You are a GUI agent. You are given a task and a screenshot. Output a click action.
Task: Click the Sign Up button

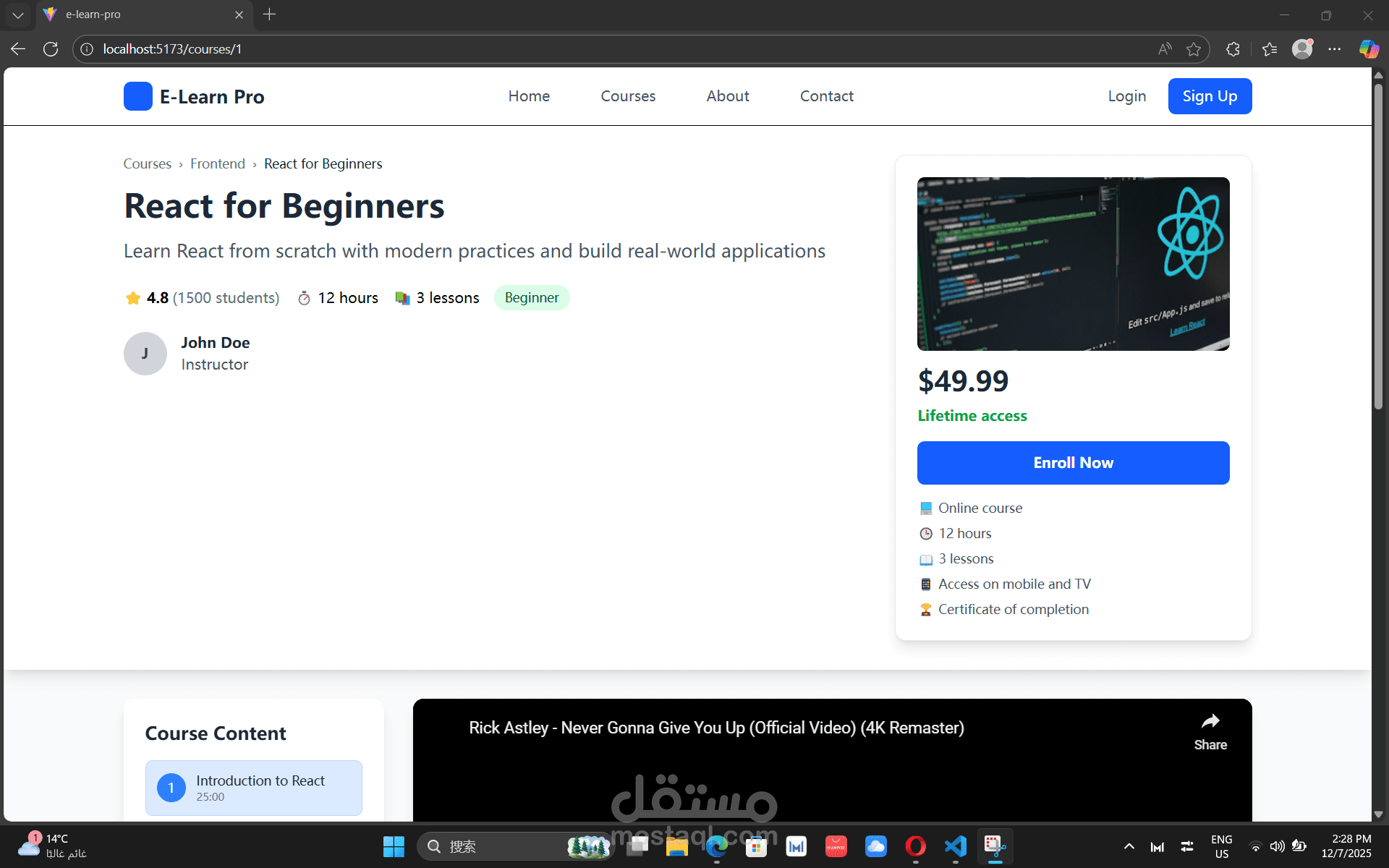pyautogui.click(x=1210, y=96)
